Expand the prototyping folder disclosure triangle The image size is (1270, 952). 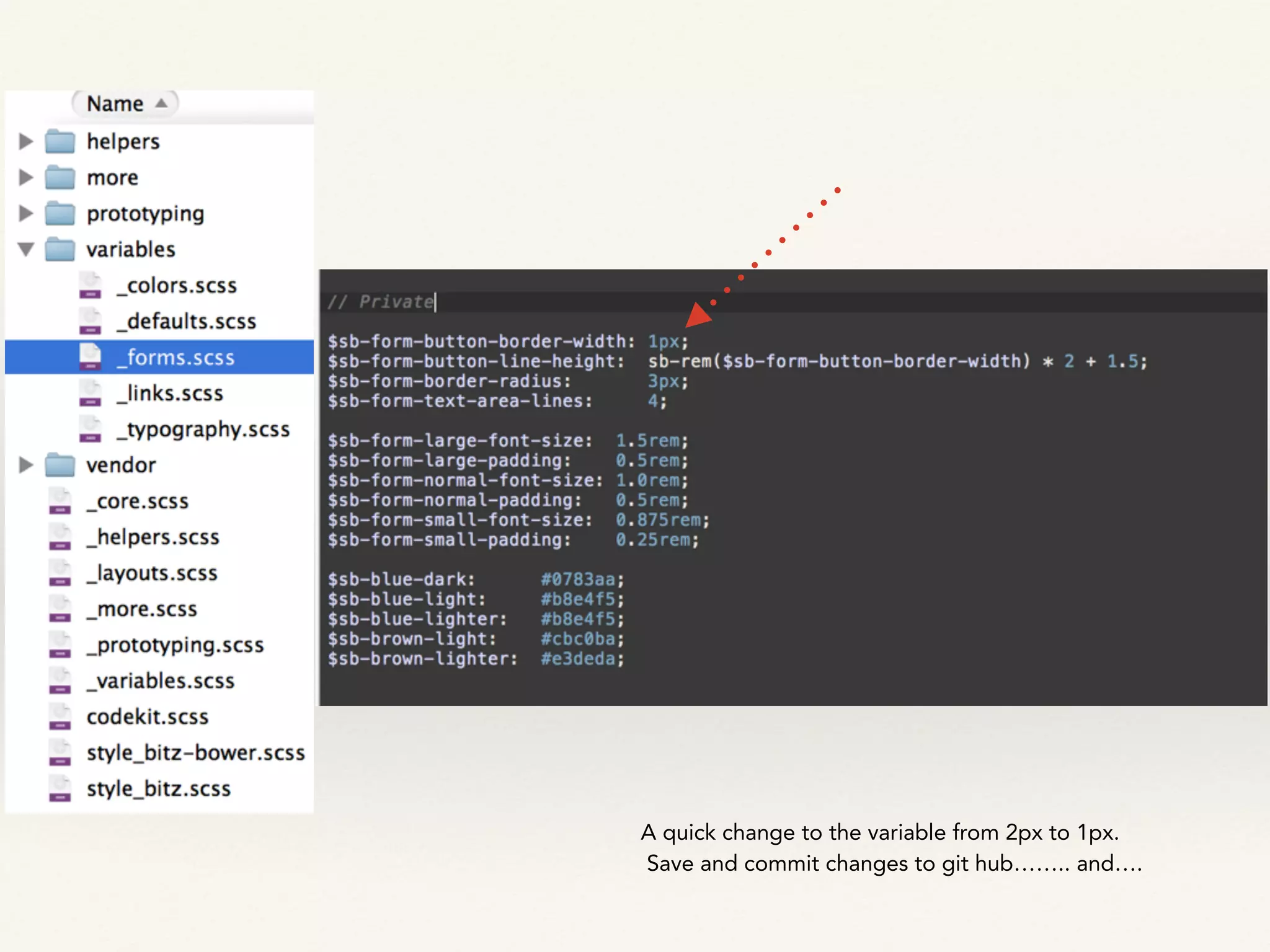(x=26, y=213)
